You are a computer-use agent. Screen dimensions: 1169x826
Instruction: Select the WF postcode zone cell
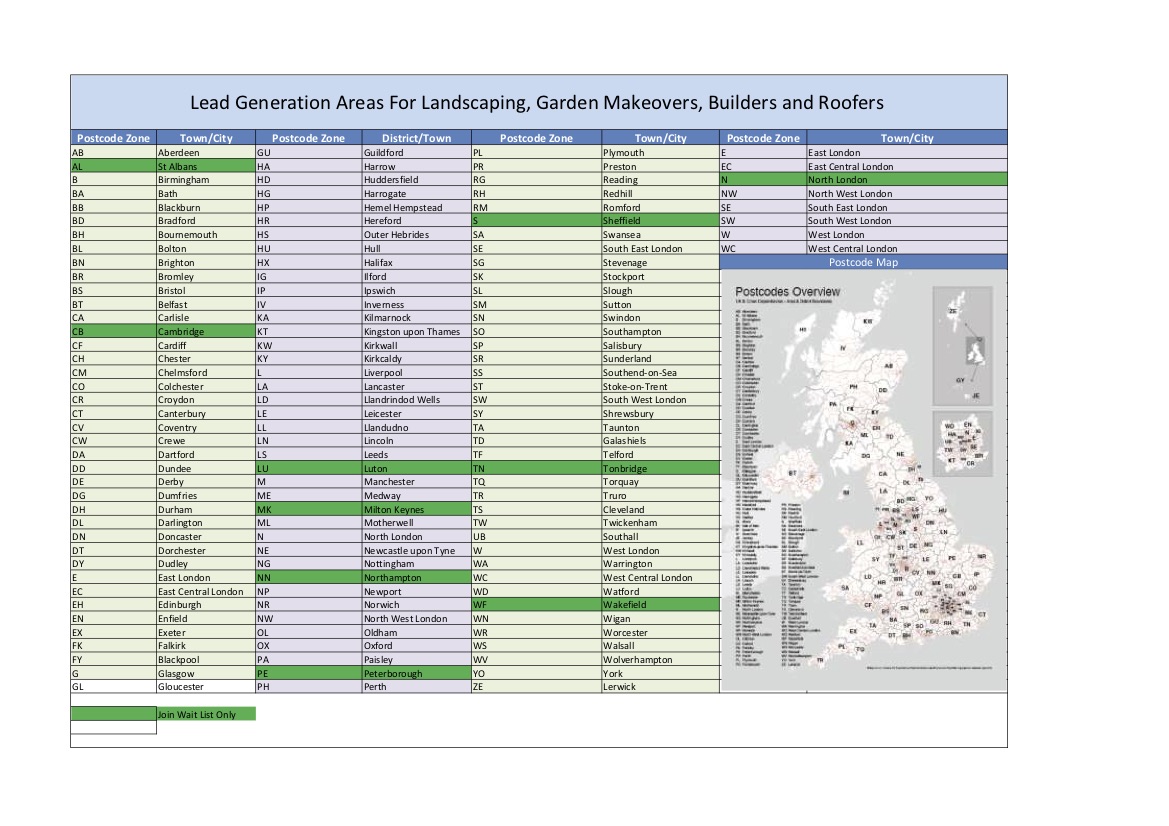point(536,605)
